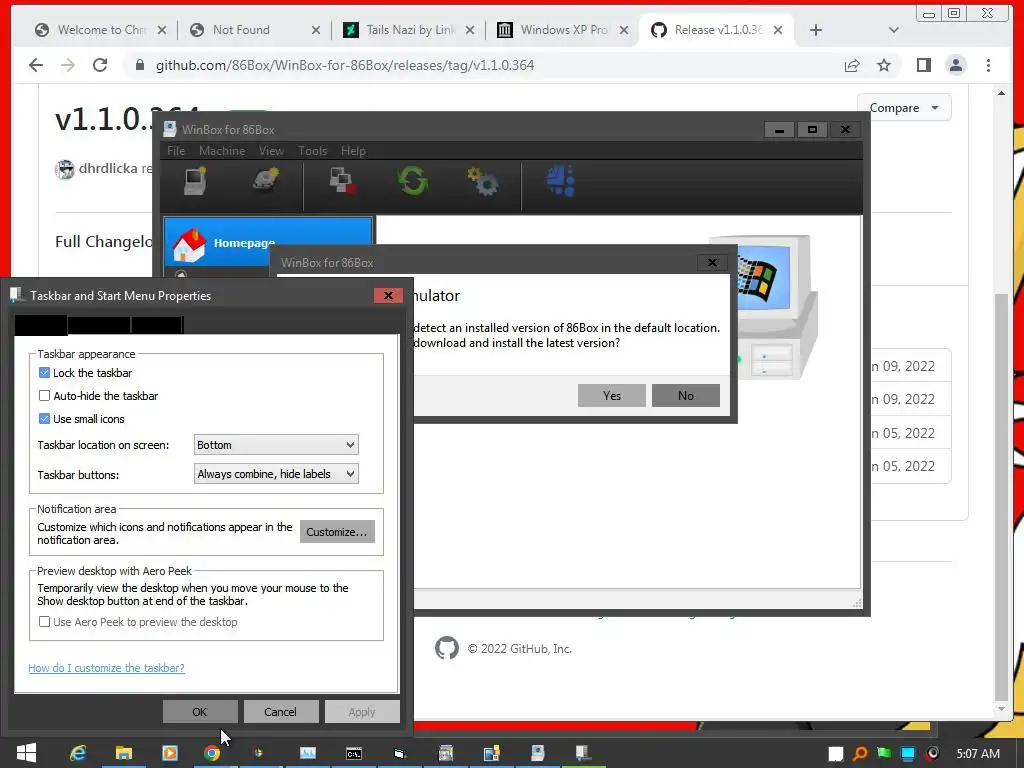Click the scroll down arrow of page scrollbar
This screenshot has width=1024, height=768.
click(1001, 709)
